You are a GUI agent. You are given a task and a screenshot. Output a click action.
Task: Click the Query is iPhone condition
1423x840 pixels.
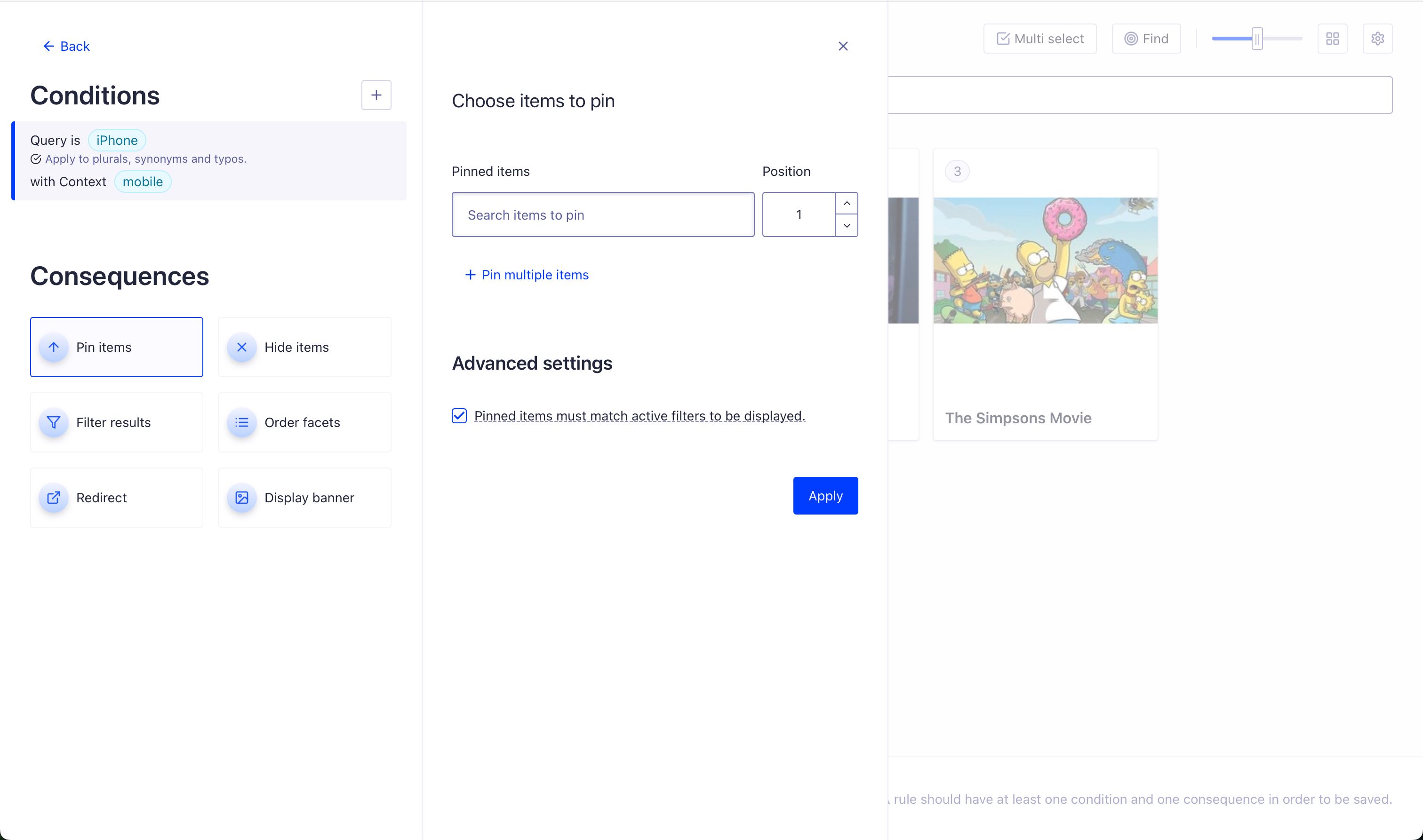pyautogui.click(x=209, y=161)
